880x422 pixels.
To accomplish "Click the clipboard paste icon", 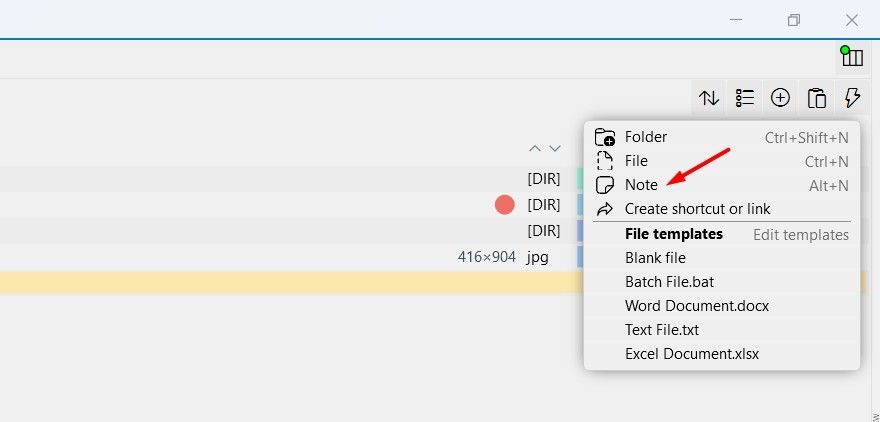I will coord(817,98).
